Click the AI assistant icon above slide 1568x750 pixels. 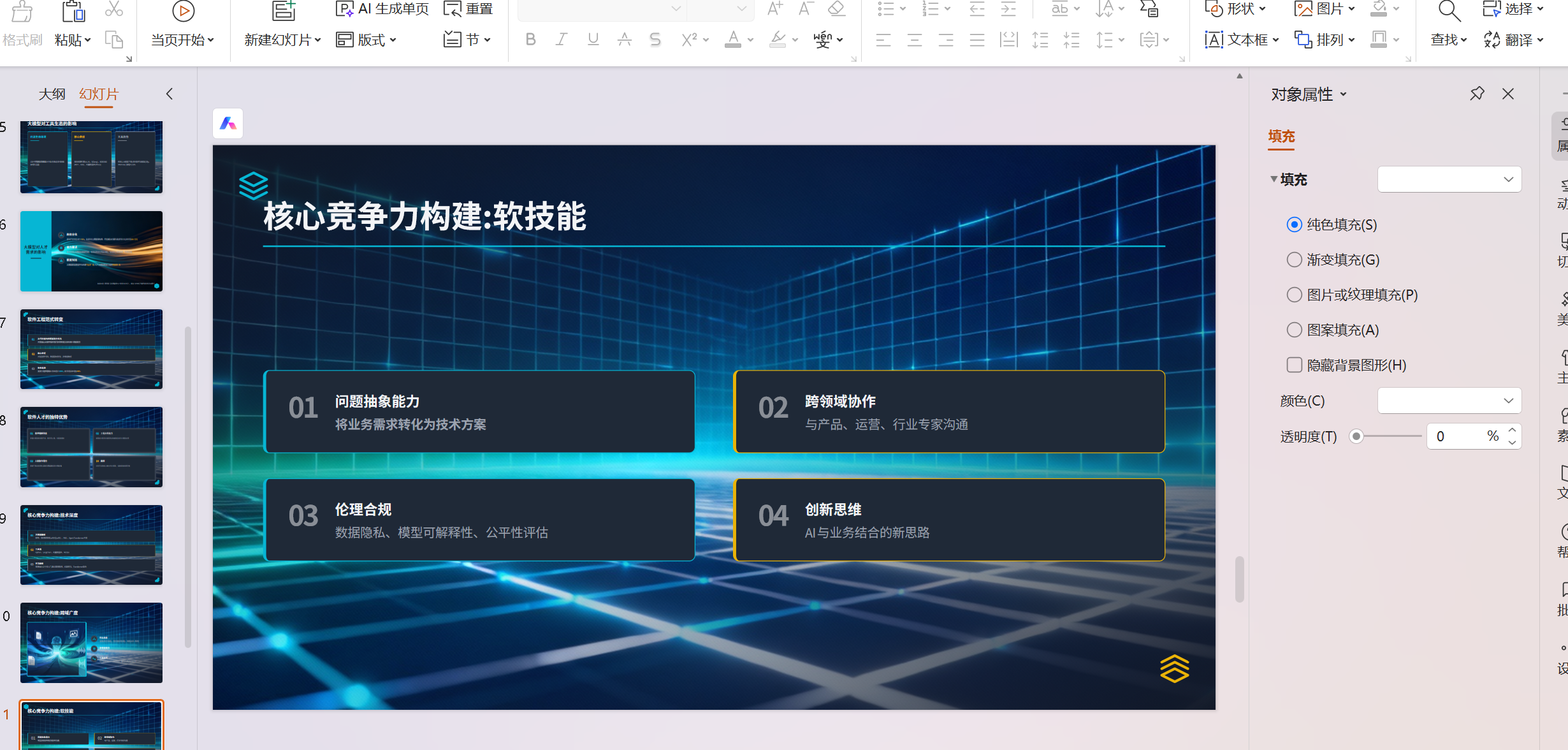(228, 124)
